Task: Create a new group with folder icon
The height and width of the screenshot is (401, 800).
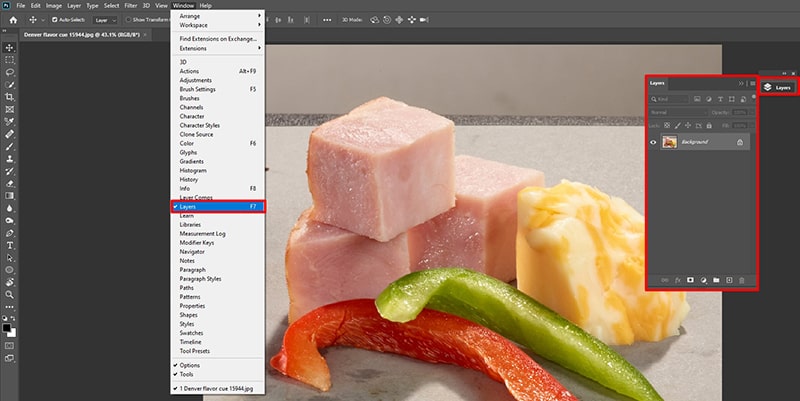Action: 715,280
